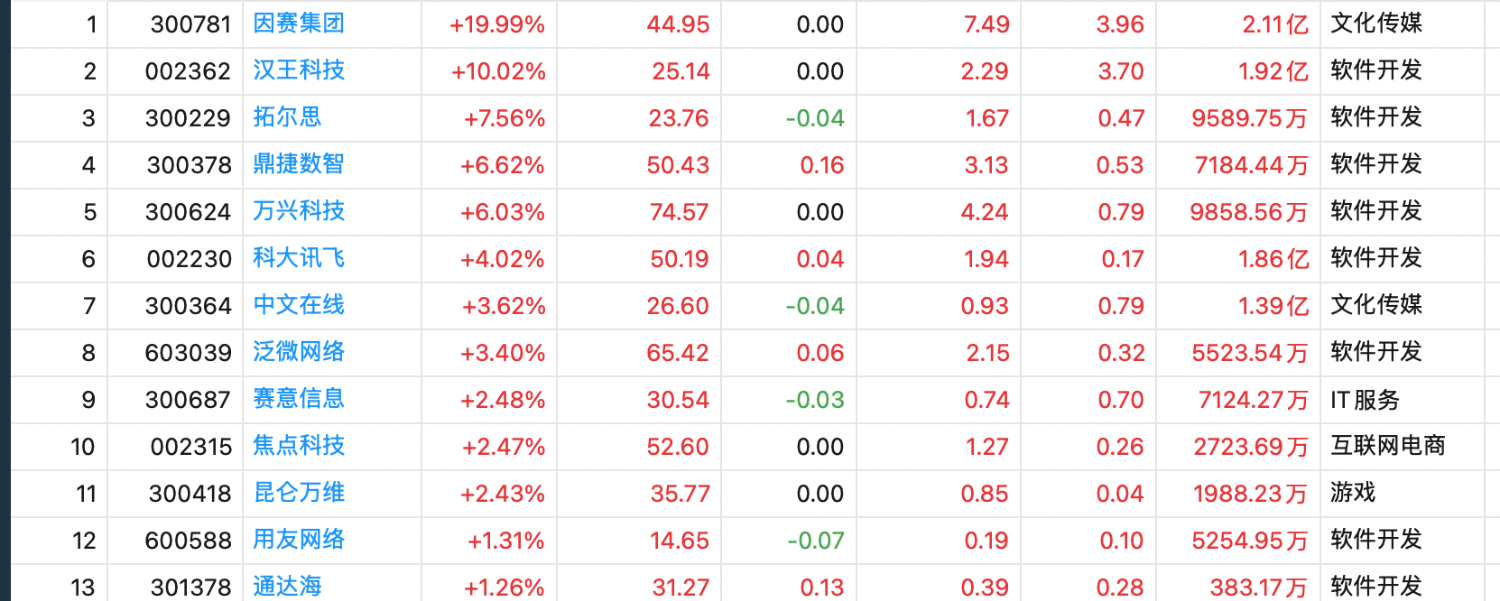The width and height of the screenshot is (1500, 601).
Task: Click the 科大讯飞 stock name
Action: click(x=299, y=258)
